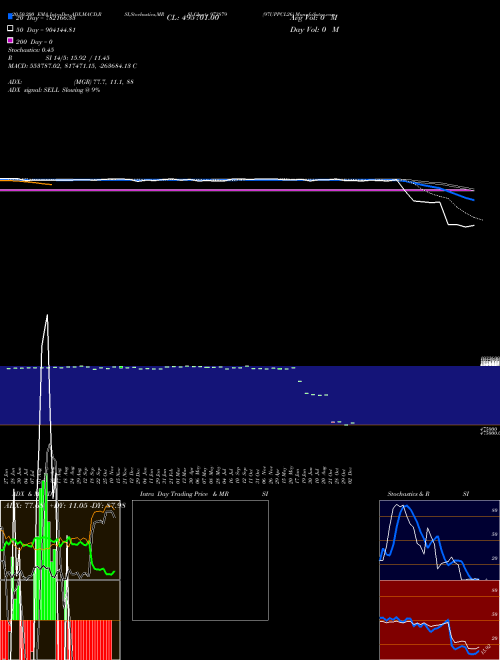Screen dimensions: 500x660
Task: Click the 'CL: 493701.00' closing price
Action: [x=193, y=18]
